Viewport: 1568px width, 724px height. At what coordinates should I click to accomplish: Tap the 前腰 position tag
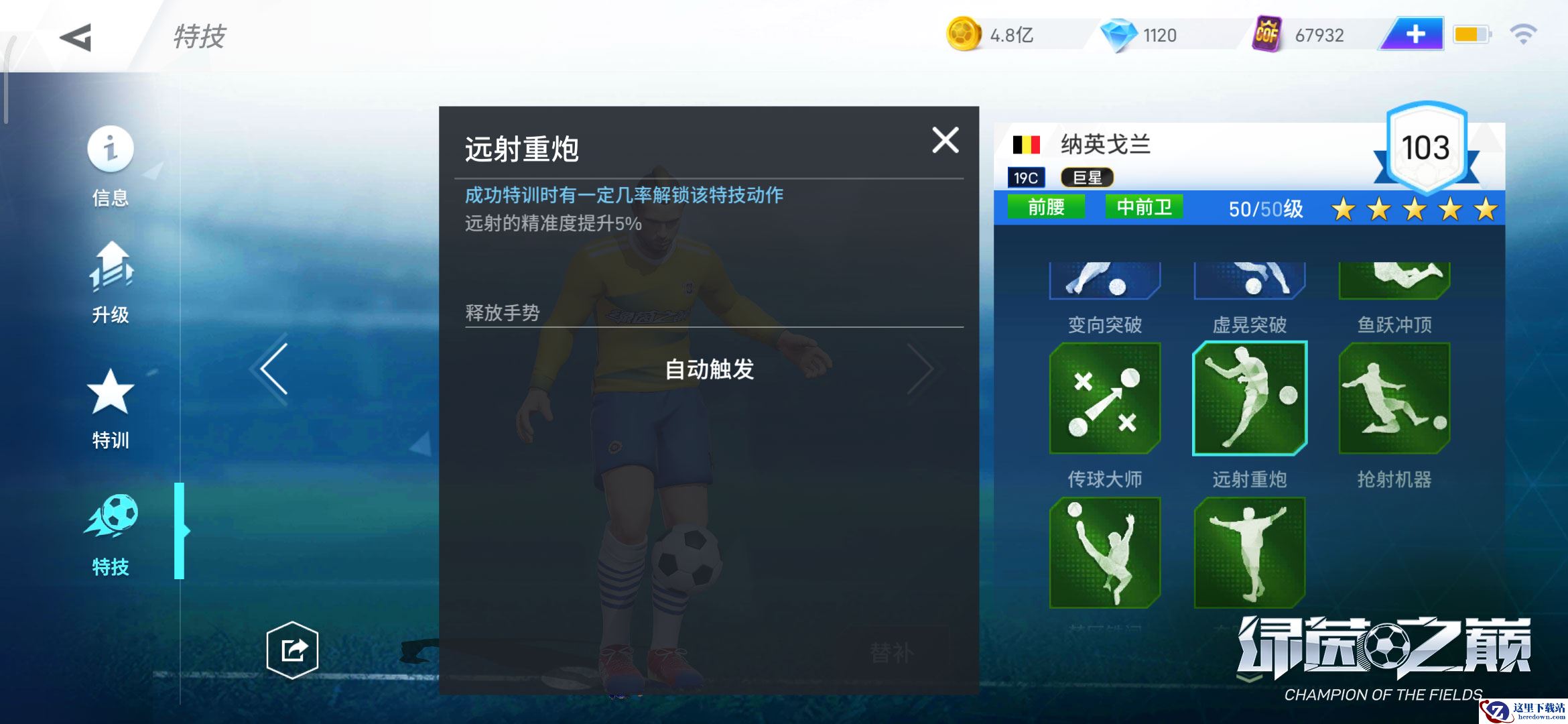[1046, 207]
